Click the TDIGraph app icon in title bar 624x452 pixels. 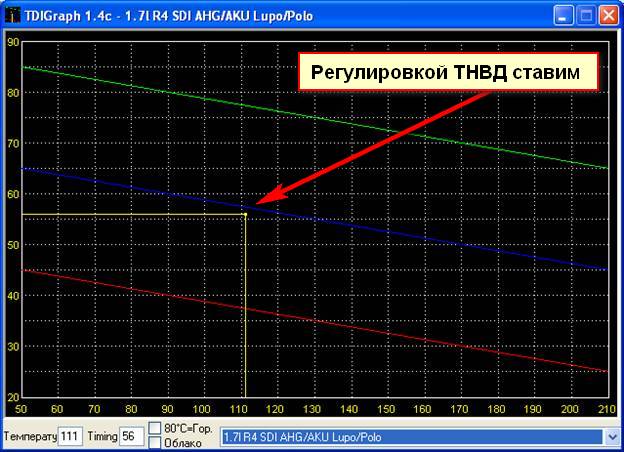pos(13,16)
